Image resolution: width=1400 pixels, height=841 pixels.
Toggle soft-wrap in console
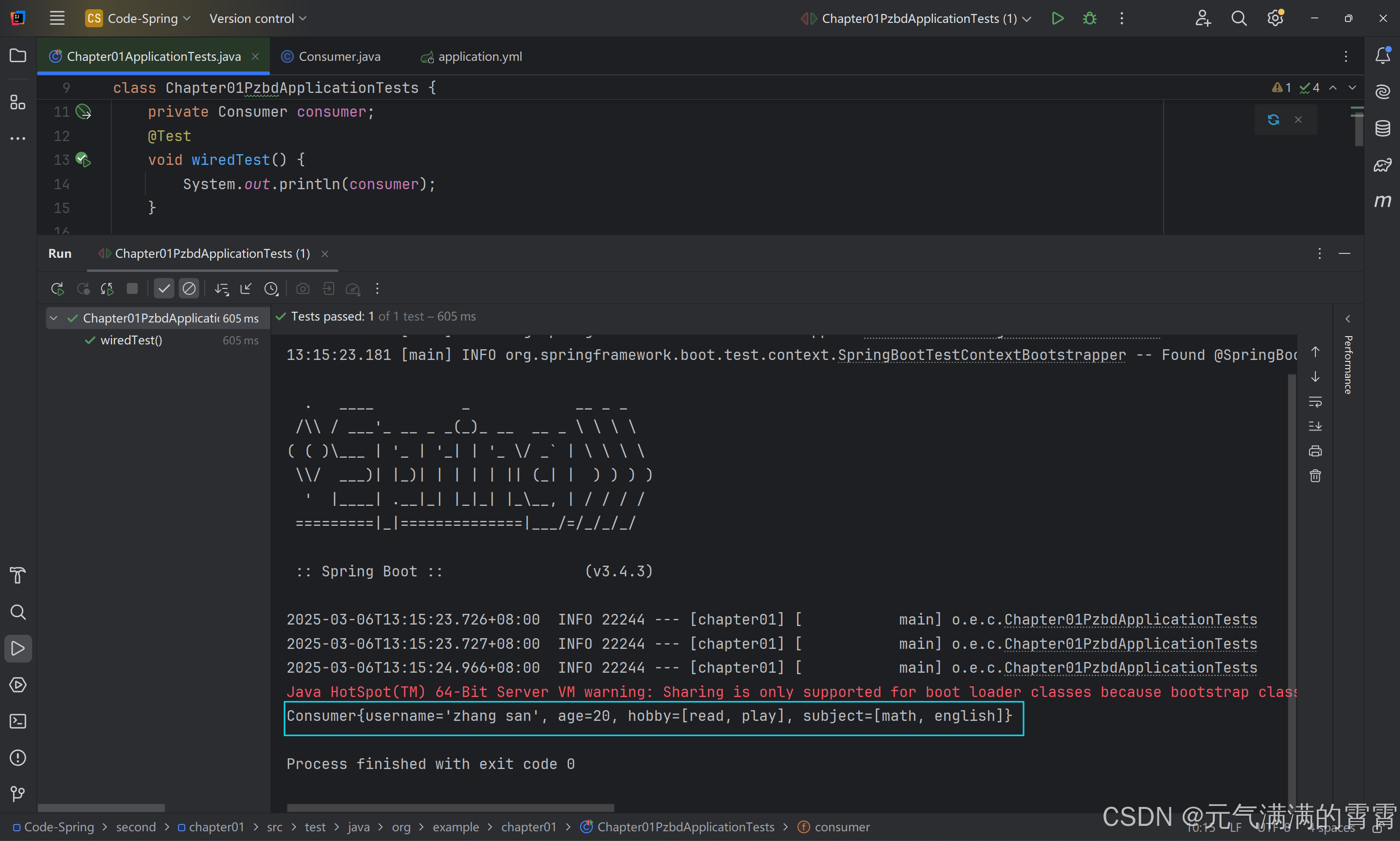1315,402
